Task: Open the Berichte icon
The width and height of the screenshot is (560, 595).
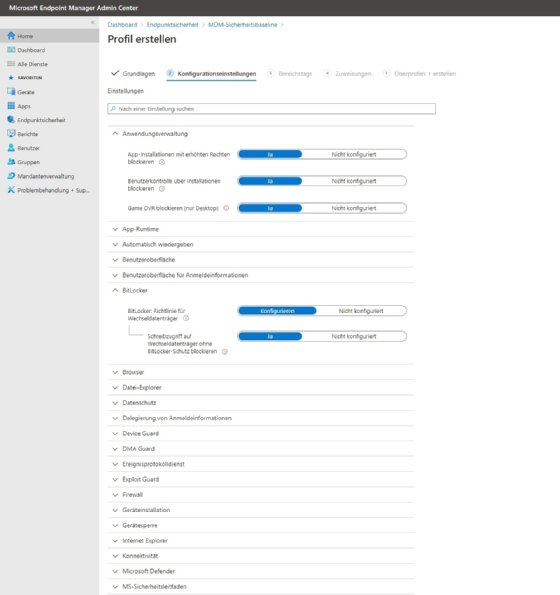Action: (x=11, y=134)
